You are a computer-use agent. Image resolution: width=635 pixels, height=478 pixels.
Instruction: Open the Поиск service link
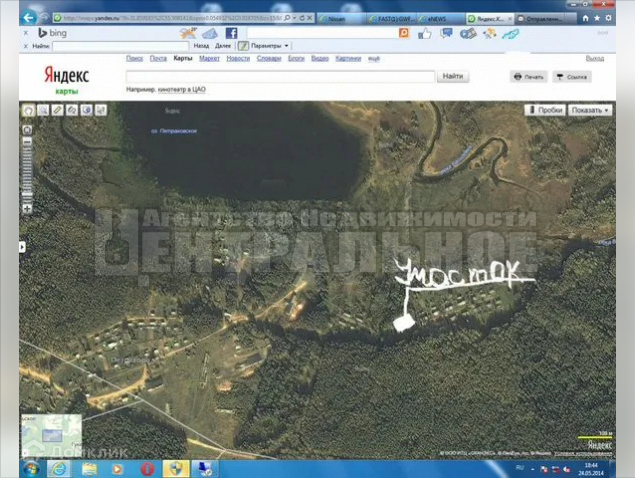click(134, 58)
